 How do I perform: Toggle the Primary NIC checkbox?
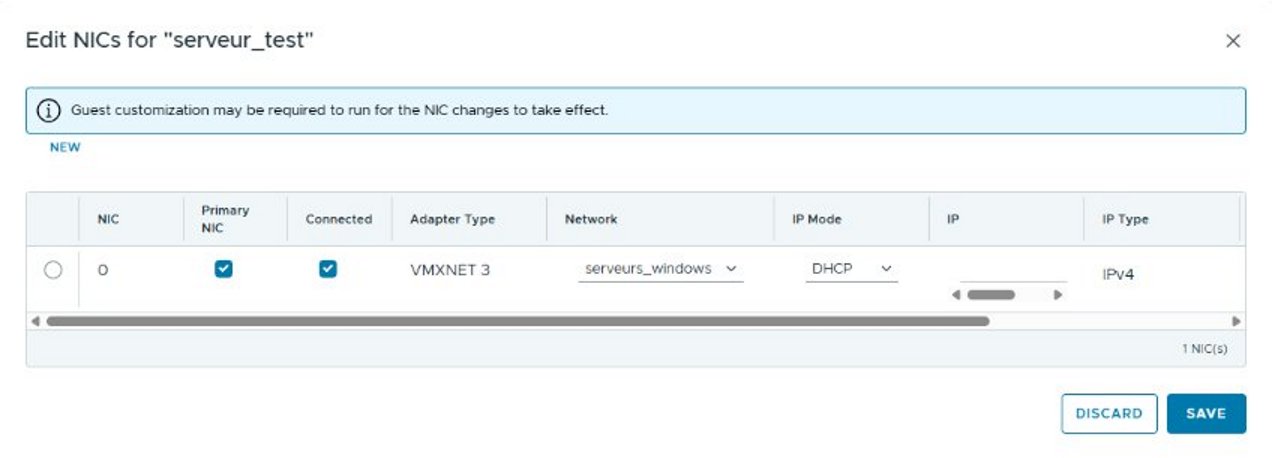[224, 269]
